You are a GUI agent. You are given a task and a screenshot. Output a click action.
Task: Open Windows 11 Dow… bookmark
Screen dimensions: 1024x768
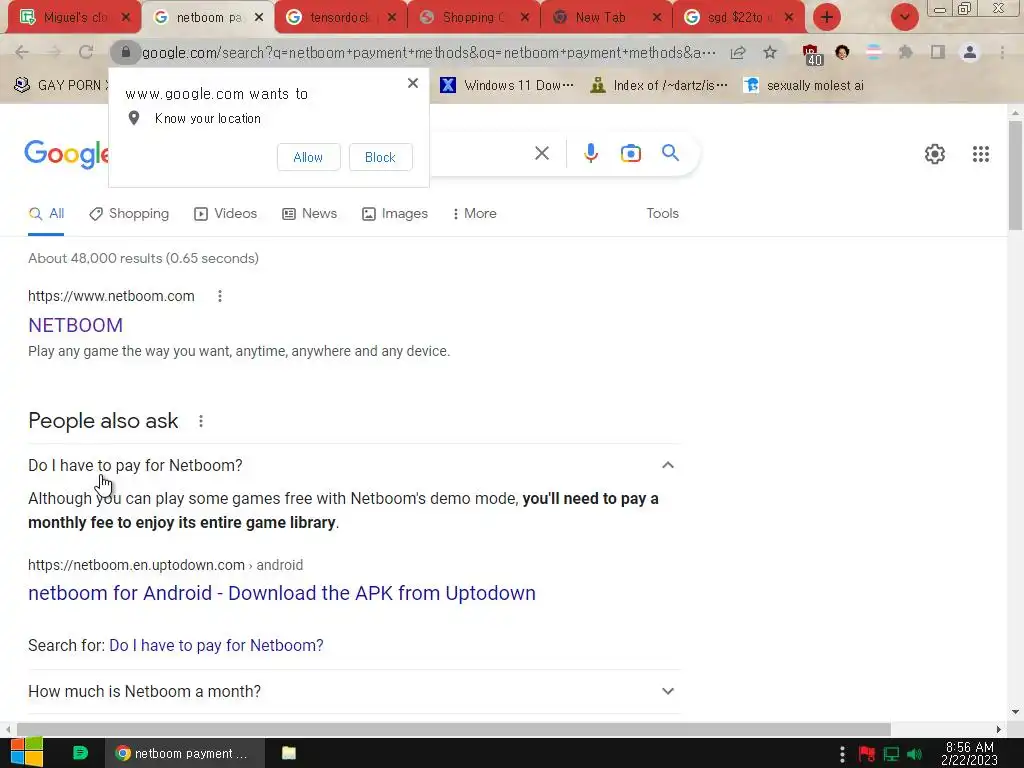pos(507,86)
